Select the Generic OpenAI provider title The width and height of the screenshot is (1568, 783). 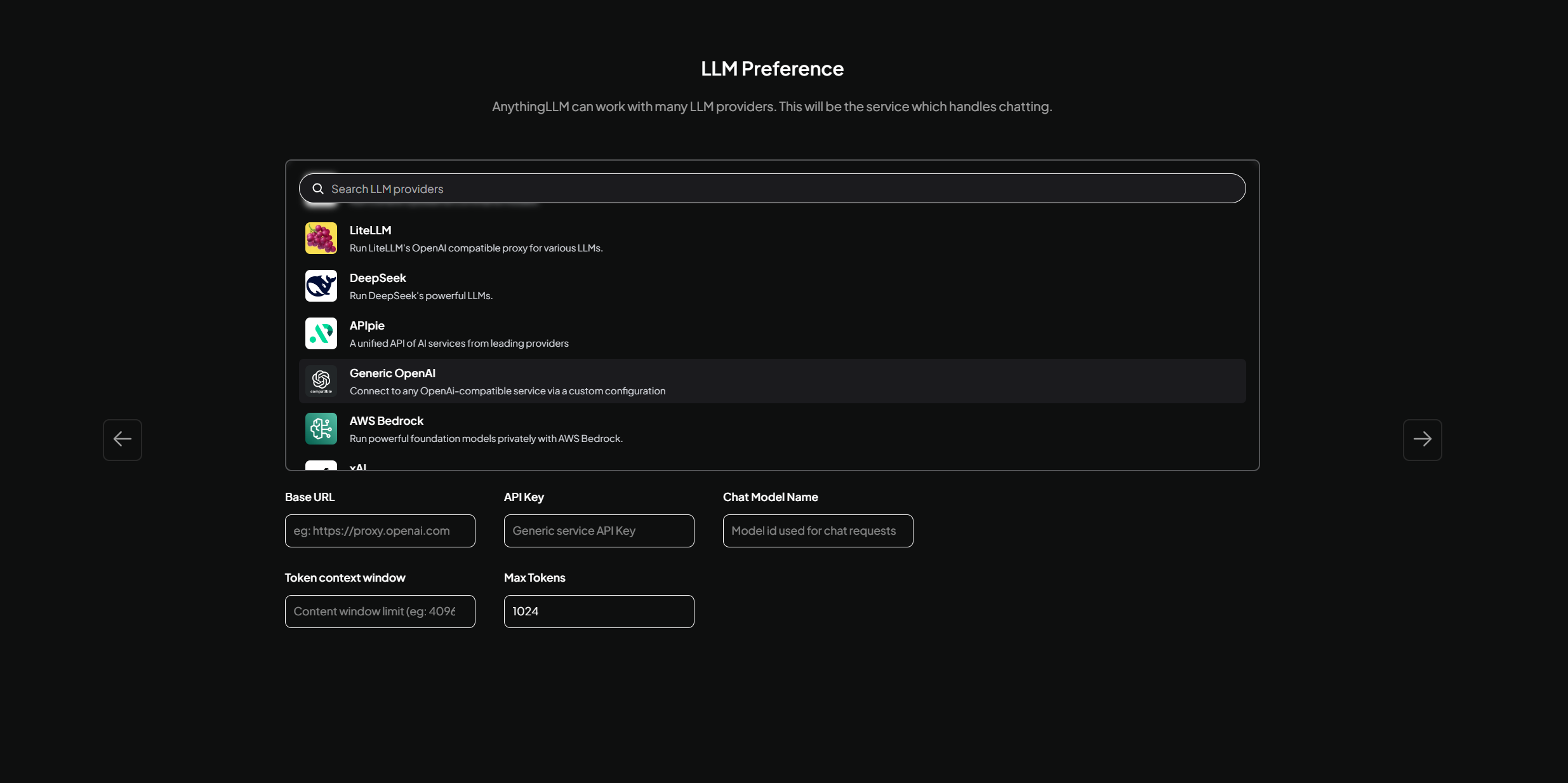392,373
